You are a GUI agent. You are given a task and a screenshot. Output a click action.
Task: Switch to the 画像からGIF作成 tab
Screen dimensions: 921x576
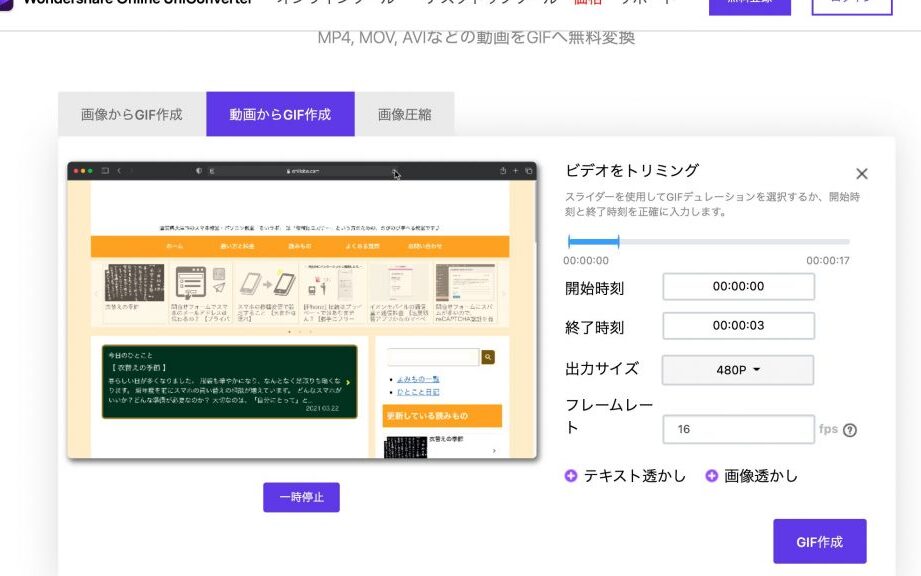(132, 114)
